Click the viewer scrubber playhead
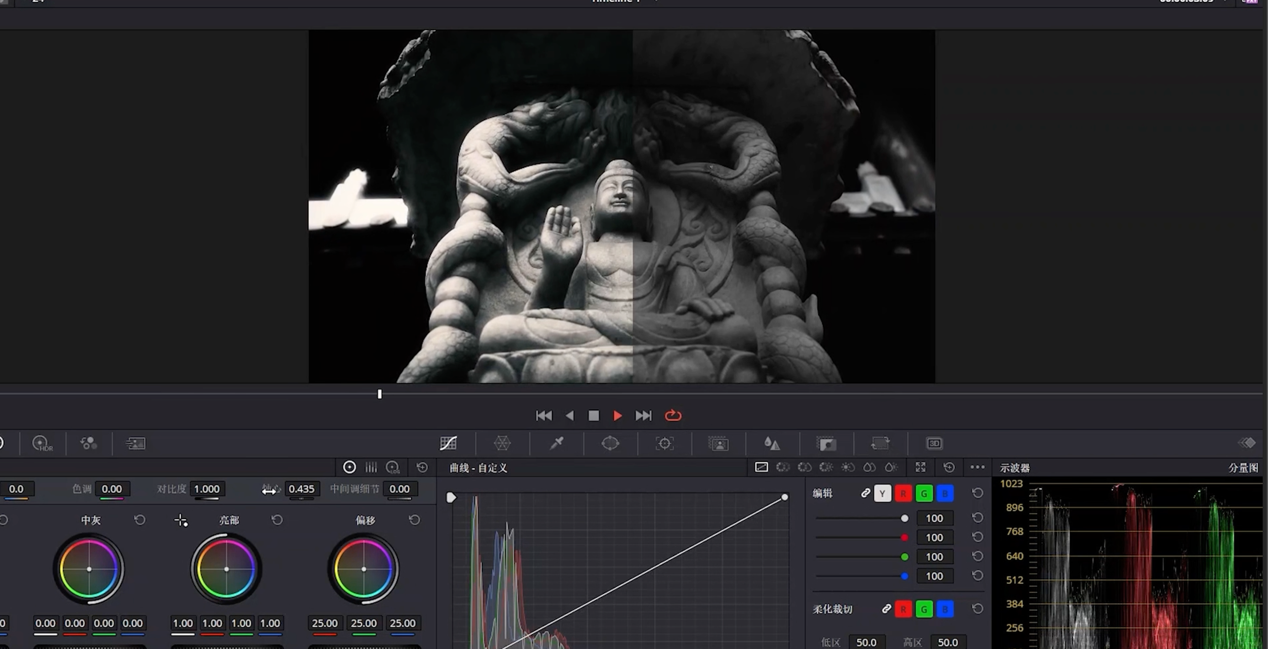The image size is (1268, 649). coord(380,394)
